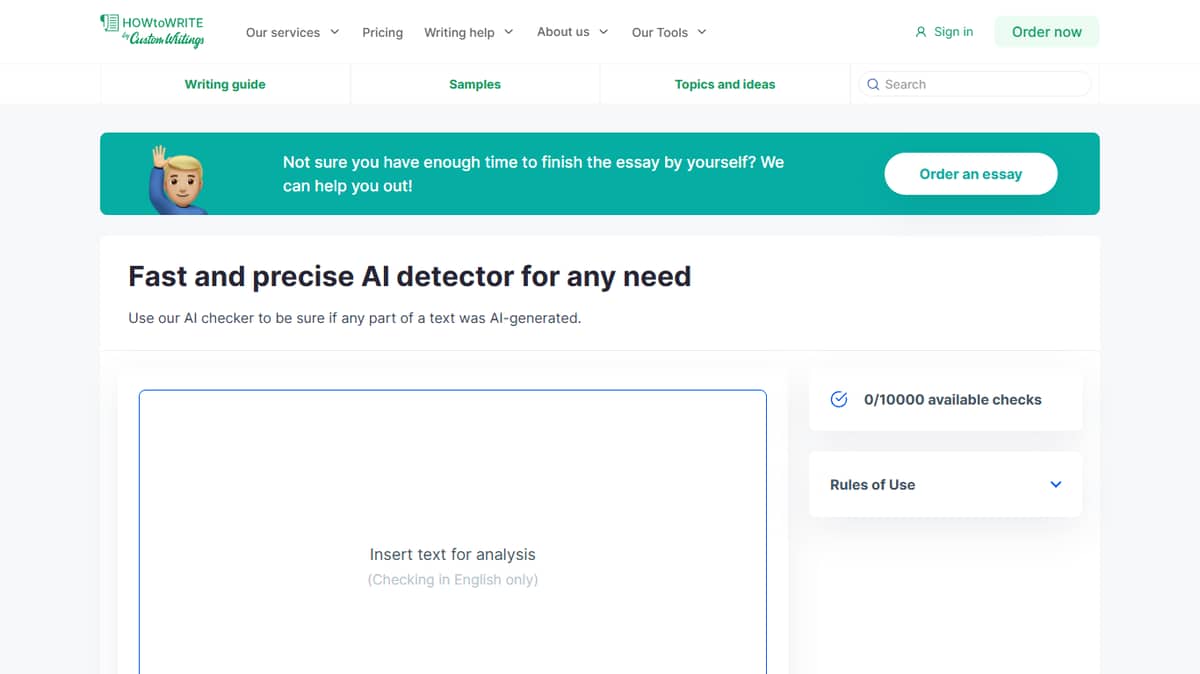Expand the Rules of Use chevron
This screenshot has height=674, width=1200.
point(1056,485)
